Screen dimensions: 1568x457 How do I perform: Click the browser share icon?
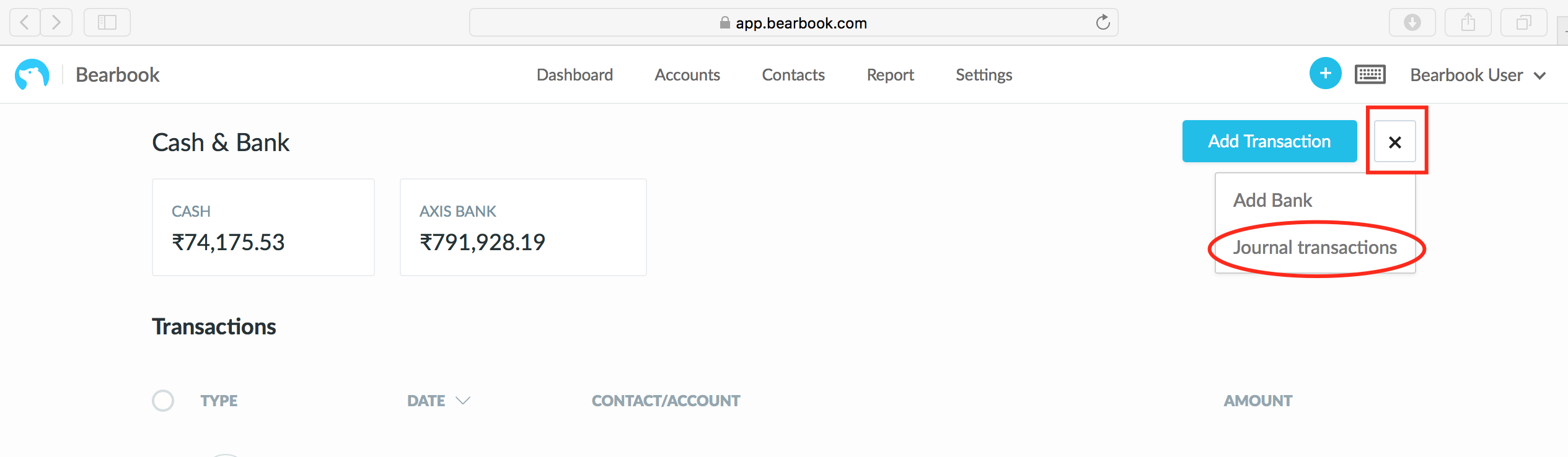tap(1468, 23)
